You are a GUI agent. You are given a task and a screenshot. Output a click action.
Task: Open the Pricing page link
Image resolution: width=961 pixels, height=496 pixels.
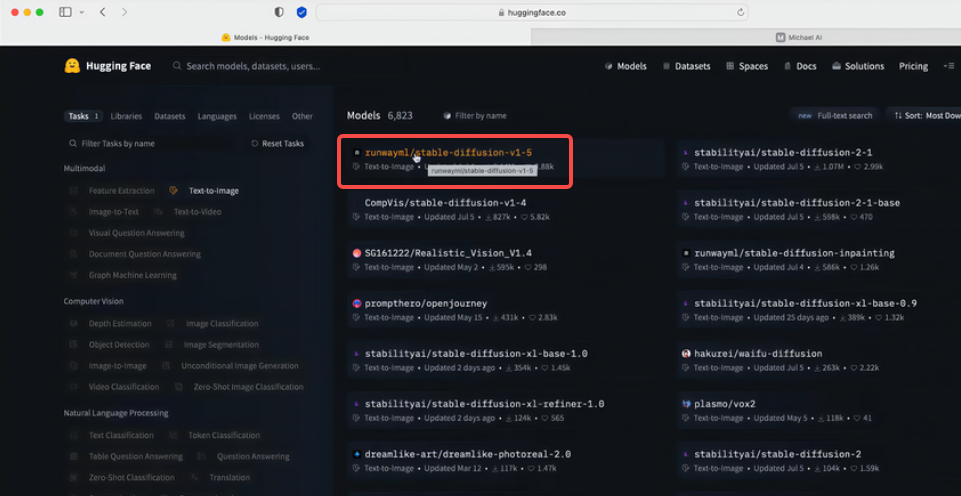pyautogui.click(x=913, y=66)
